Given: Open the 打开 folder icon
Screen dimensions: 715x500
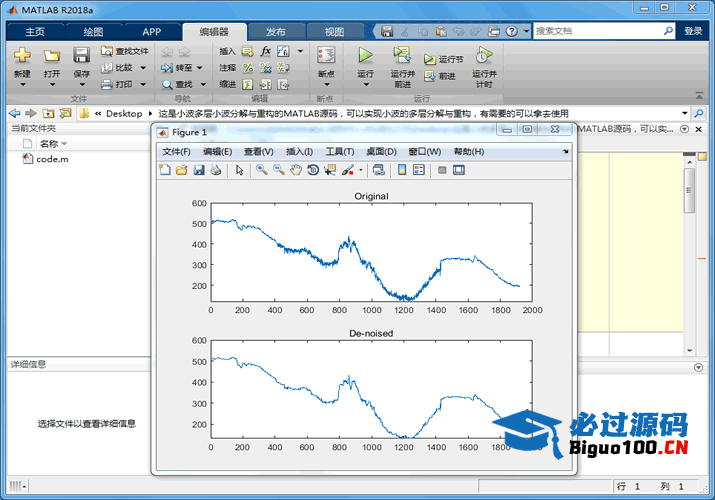Looking at the screenshot, I should (52, 56).
